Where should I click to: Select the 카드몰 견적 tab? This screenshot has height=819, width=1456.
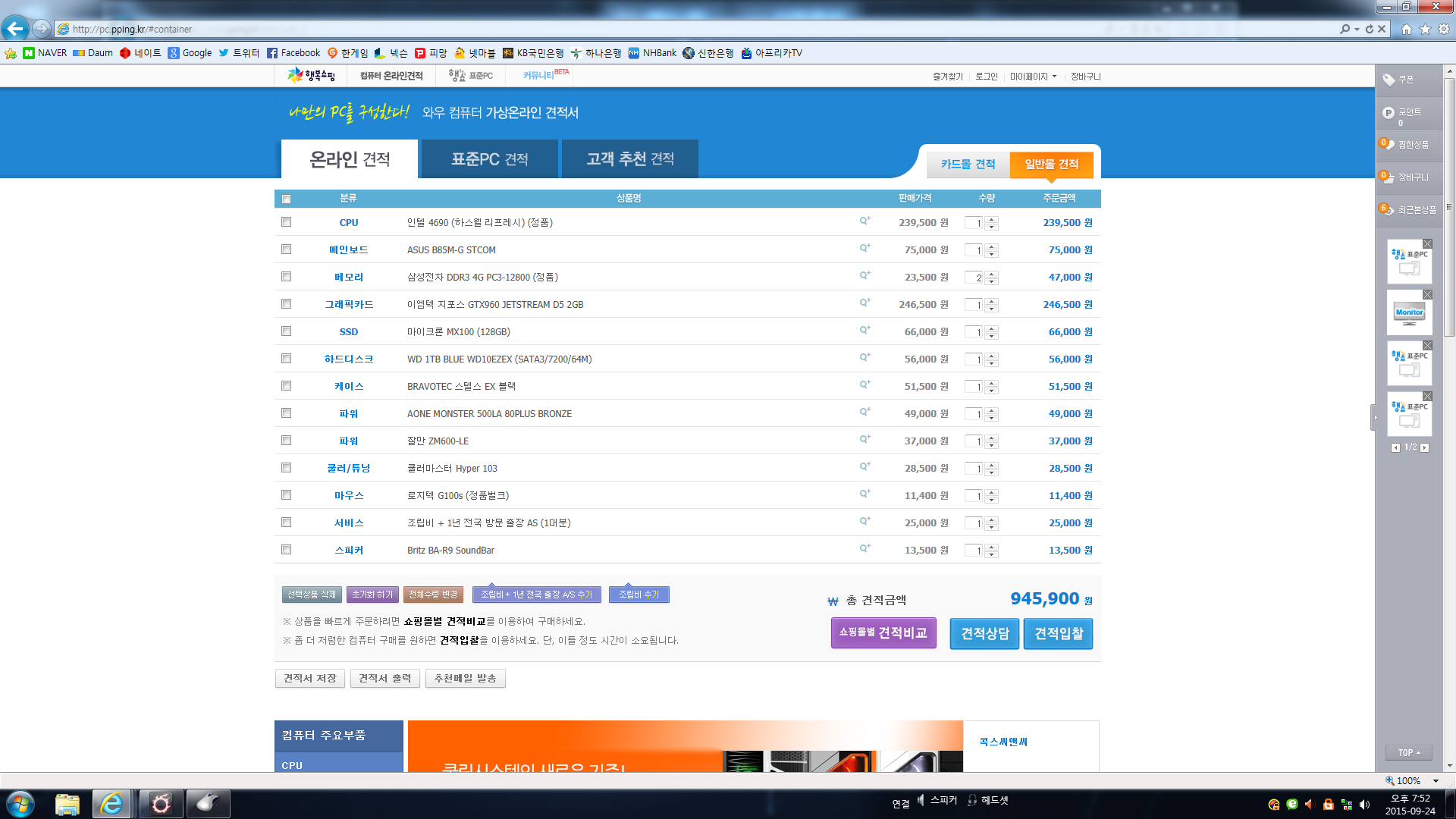point(968,164)
